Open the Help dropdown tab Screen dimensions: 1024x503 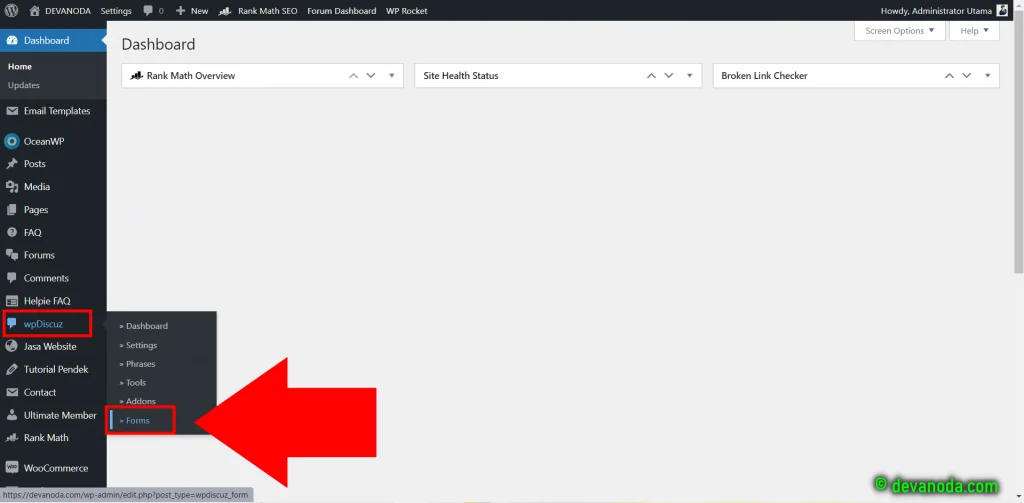[x=974, y=31]
